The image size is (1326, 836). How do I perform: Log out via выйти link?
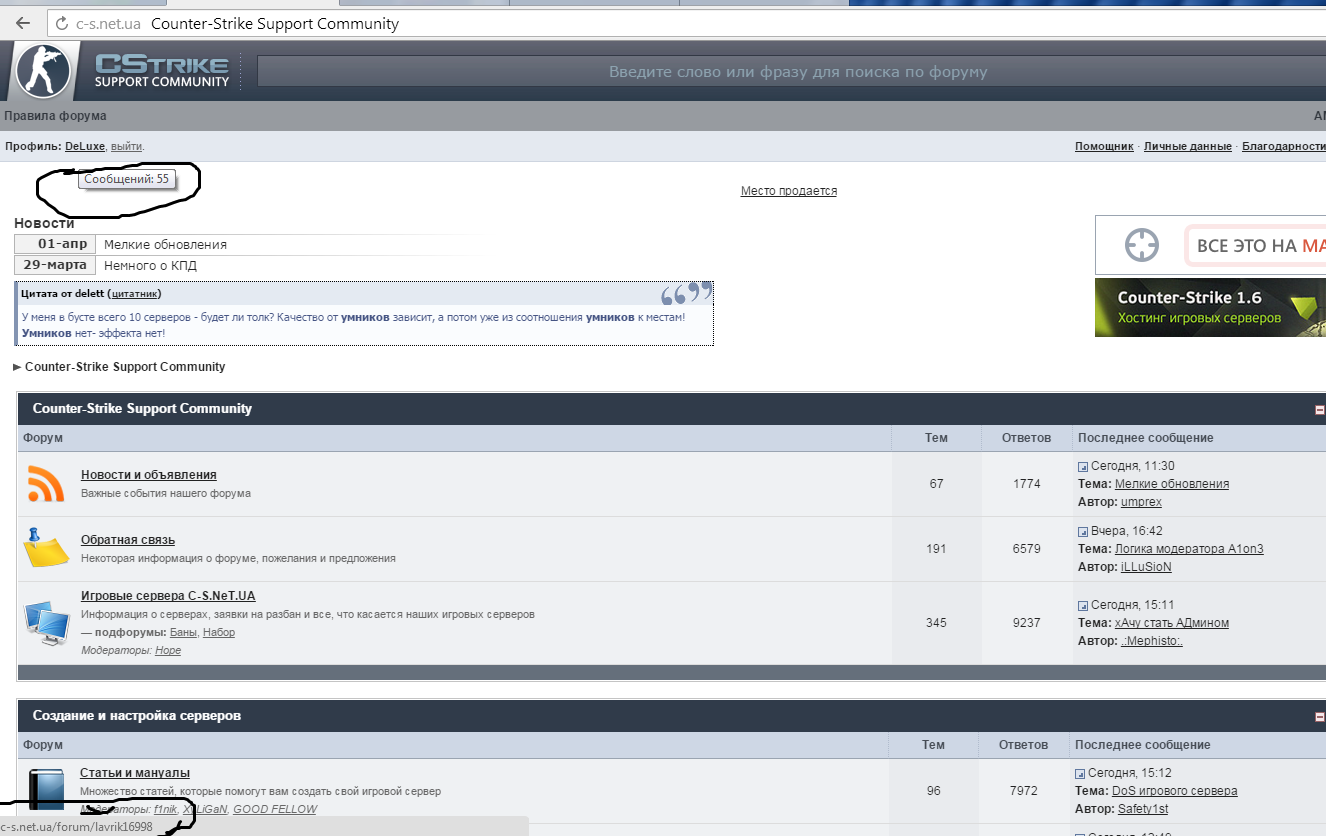point(127,146)
